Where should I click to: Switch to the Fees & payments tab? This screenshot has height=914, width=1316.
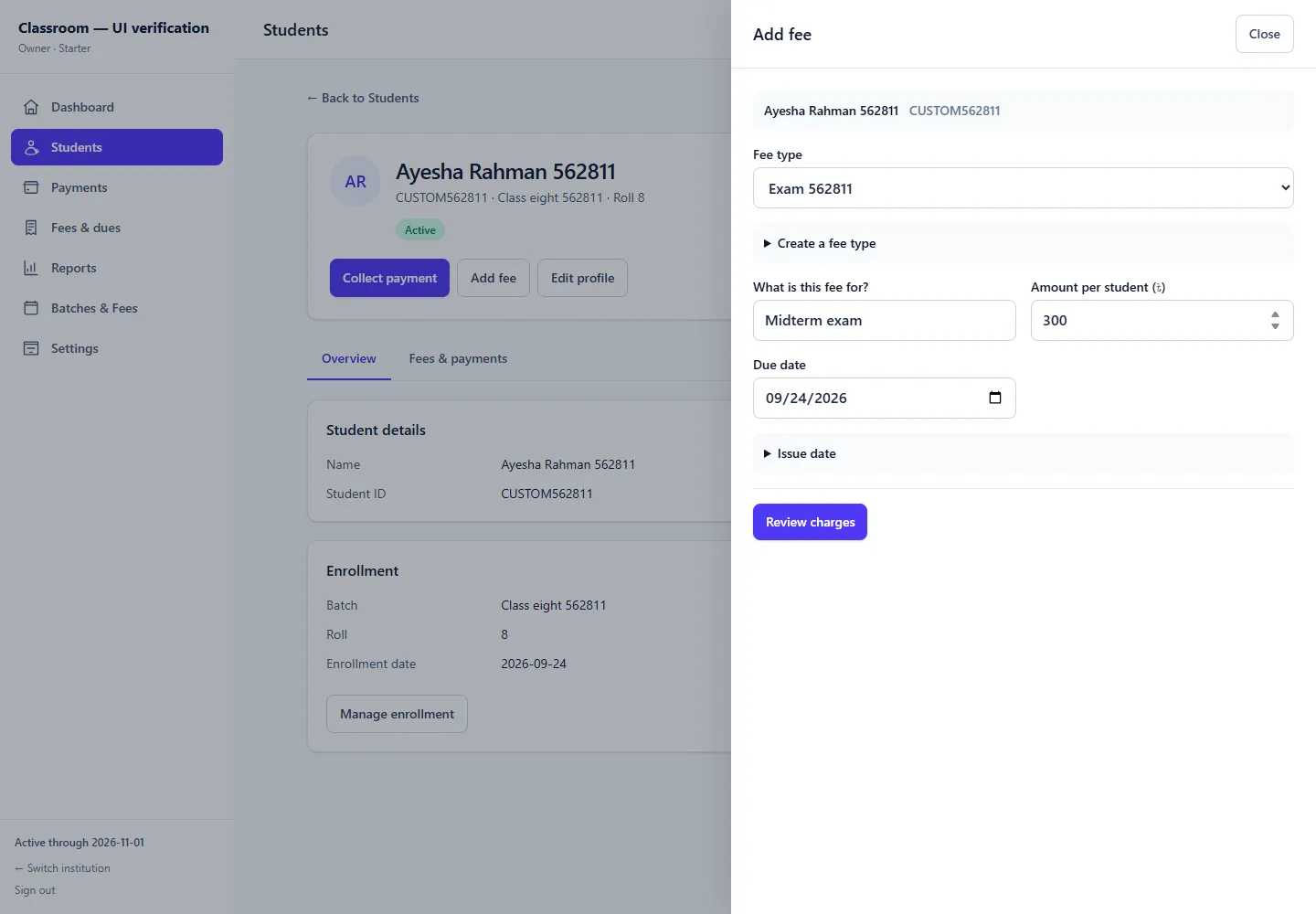coord(458,358)
